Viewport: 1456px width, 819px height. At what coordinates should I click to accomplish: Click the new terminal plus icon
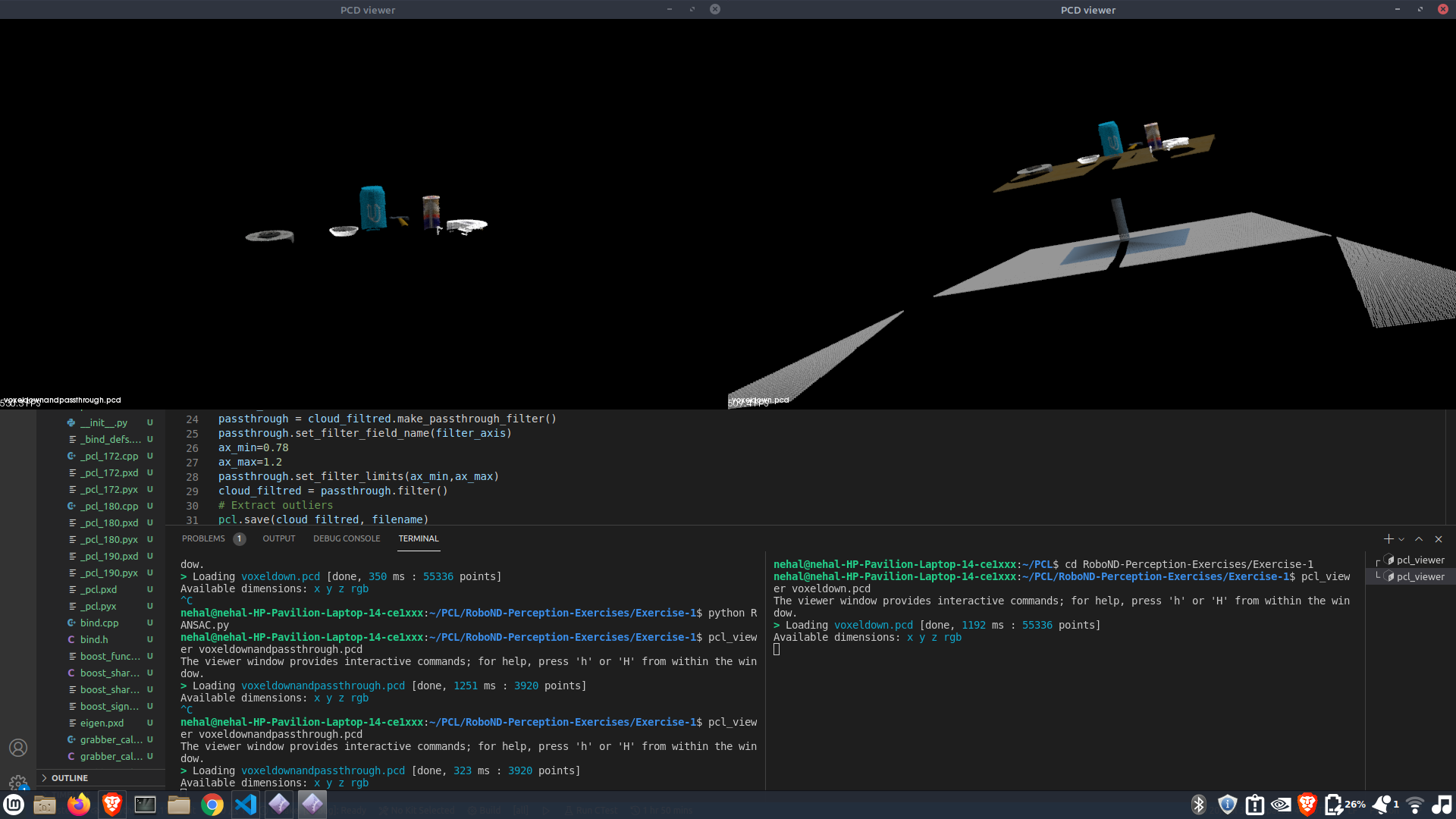click(1388, 539)
